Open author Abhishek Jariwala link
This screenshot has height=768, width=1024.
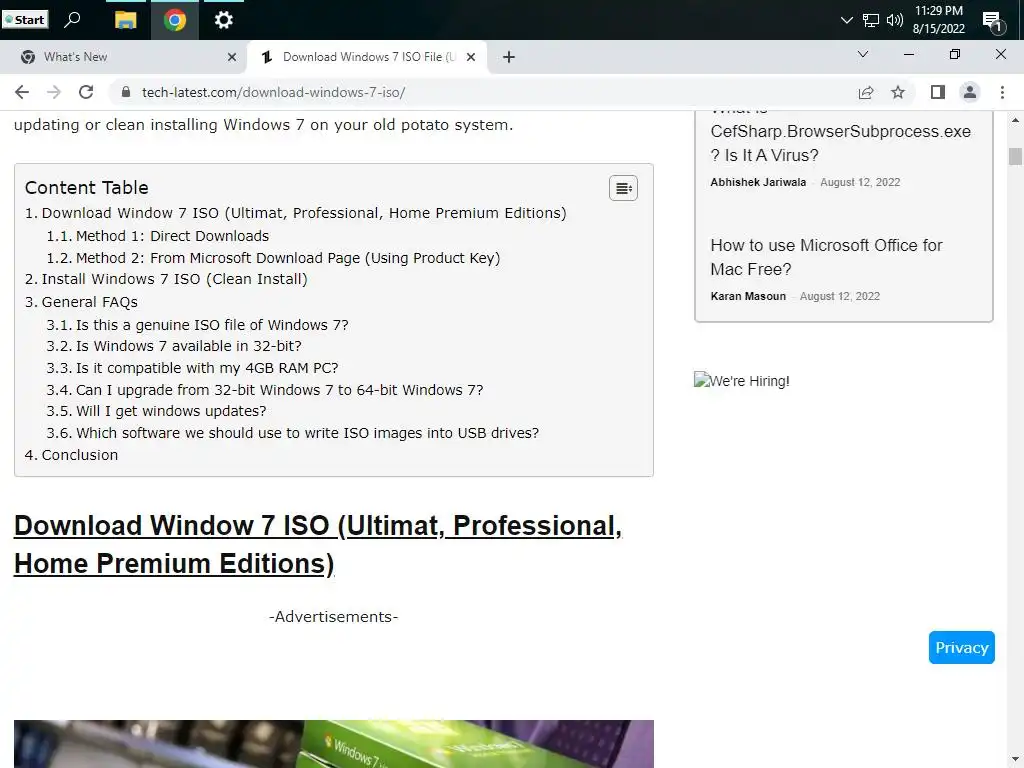pyautogui.click(x=758, y=182)
